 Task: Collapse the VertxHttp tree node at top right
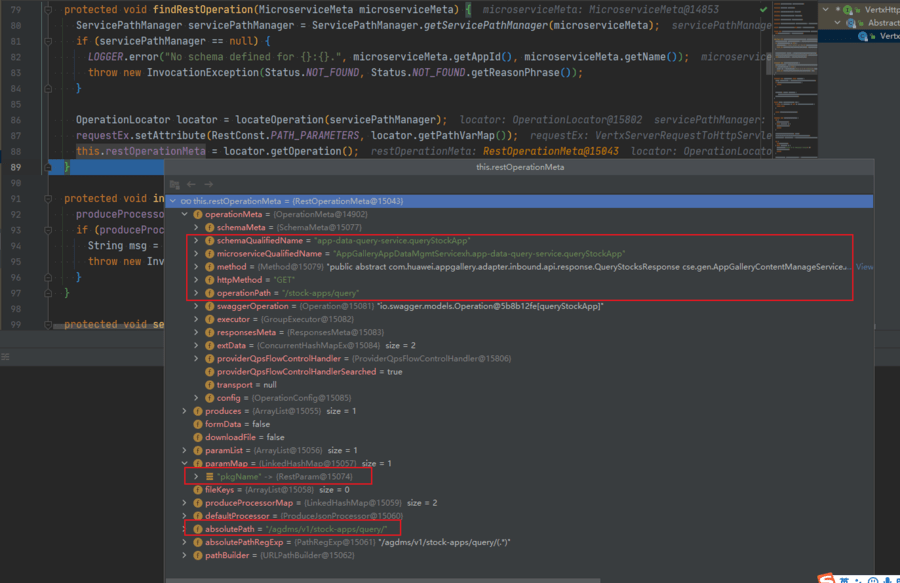click(x=825, y=10)
